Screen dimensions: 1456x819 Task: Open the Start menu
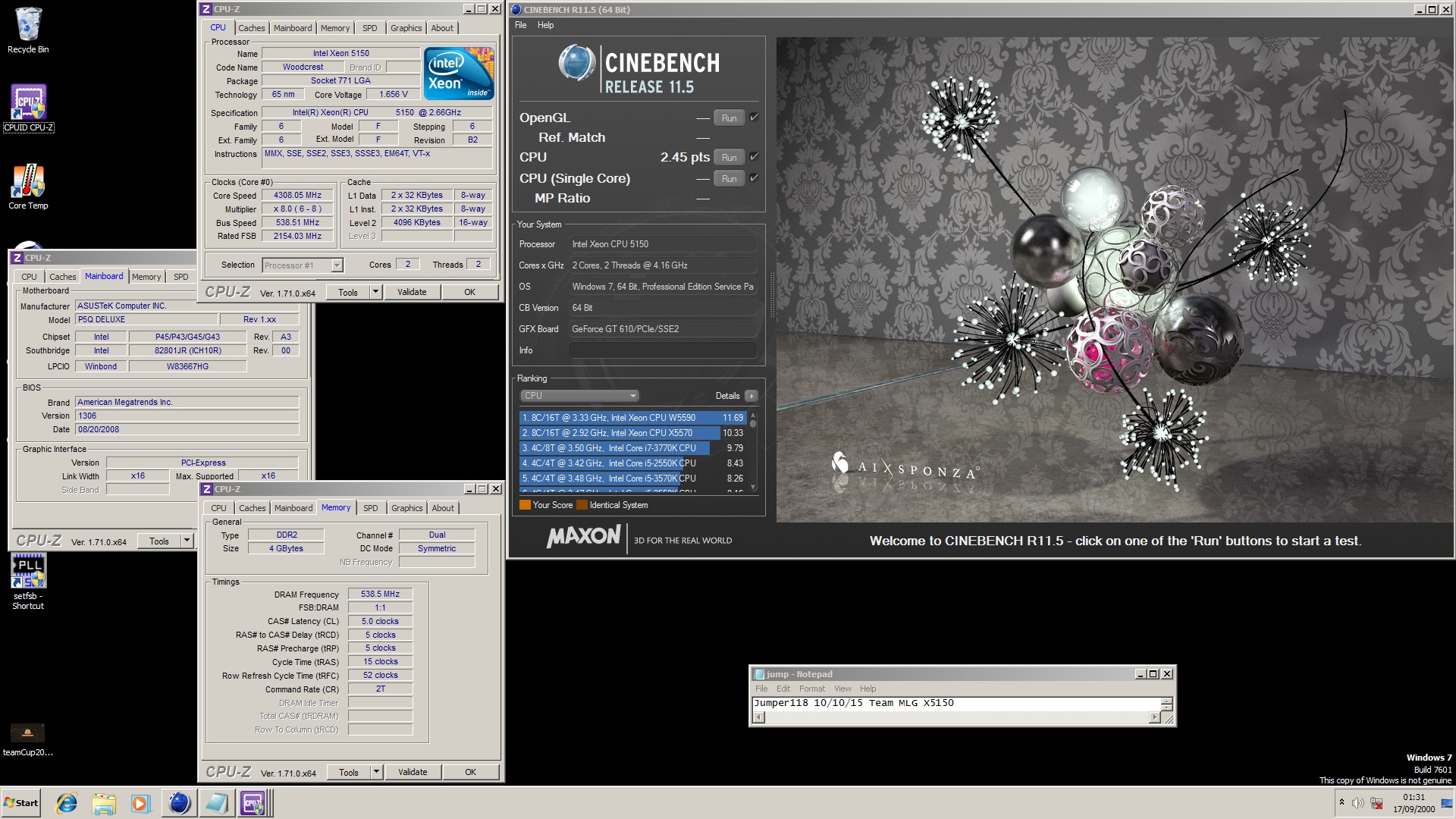pos(21,803)
